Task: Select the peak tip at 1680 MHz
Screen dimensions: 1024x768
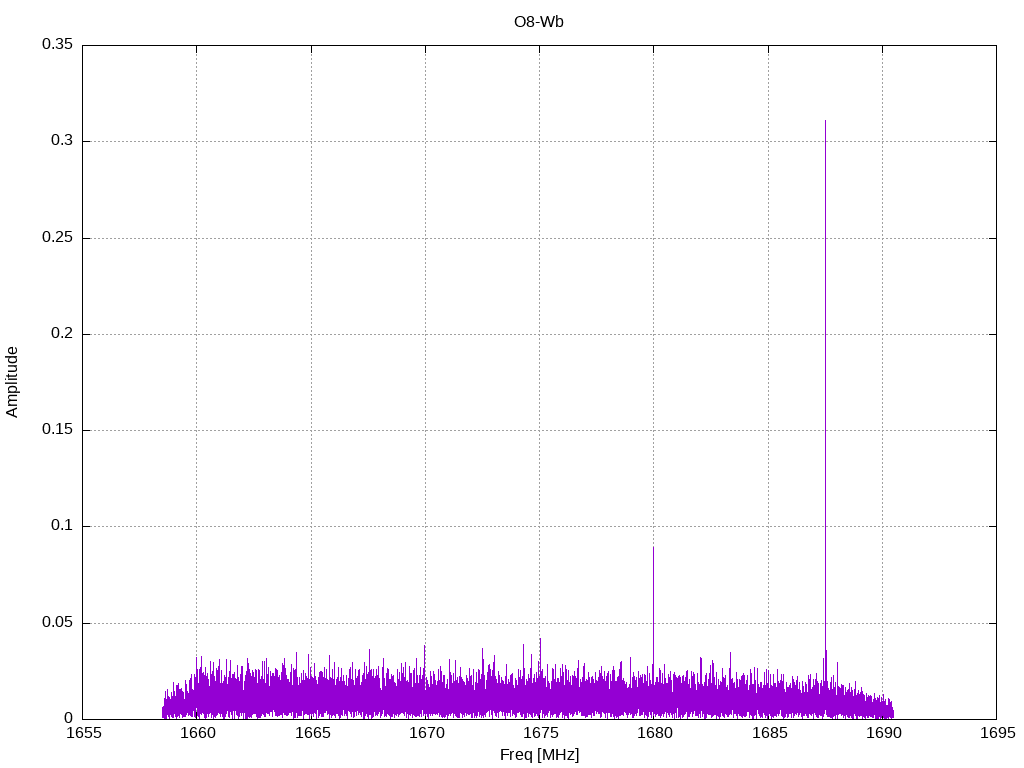Action: click(x=653, y=548)
